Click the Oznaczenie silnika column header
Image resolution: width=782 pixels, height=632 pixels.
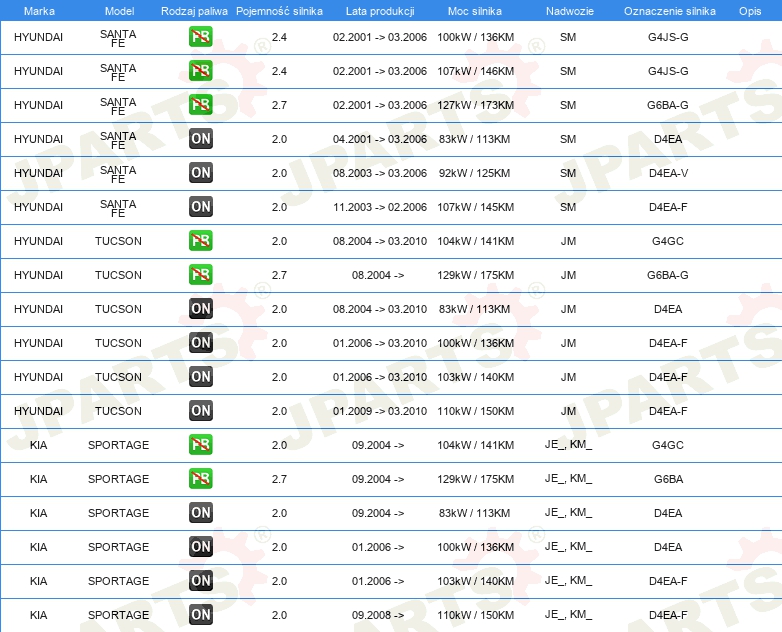pyautogui.click(x=669, y=11)
